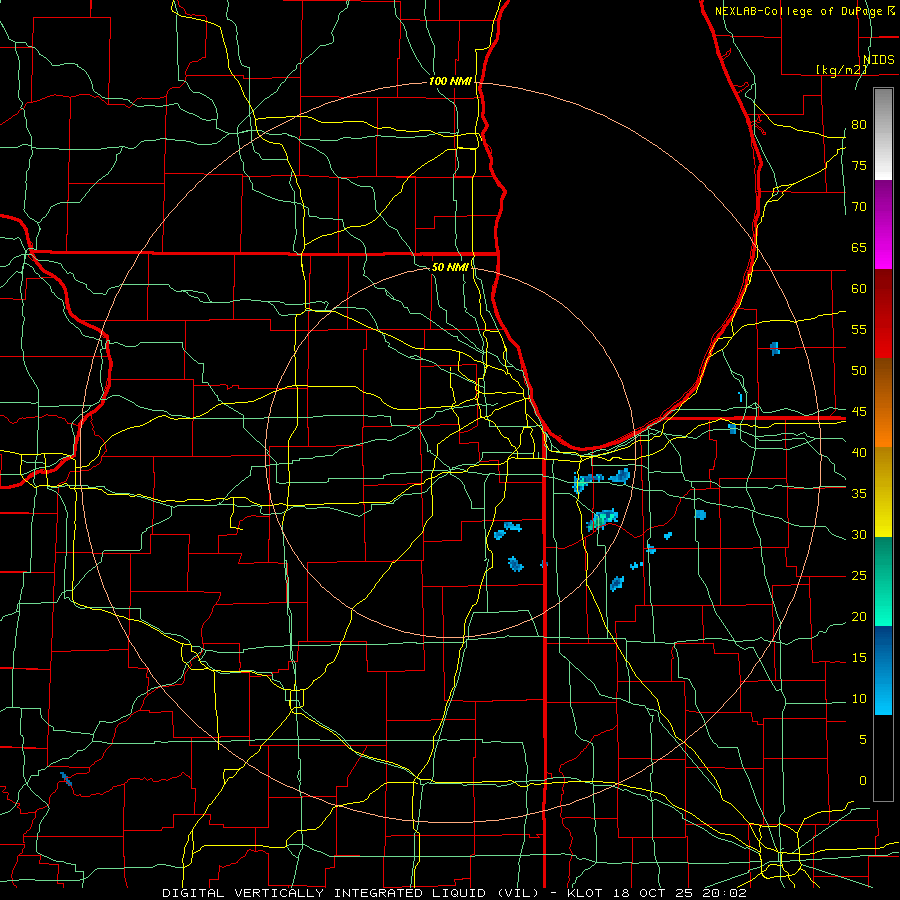The image size is (900, 900).
Task: Click the 30 value on legend
Action: 859,535
